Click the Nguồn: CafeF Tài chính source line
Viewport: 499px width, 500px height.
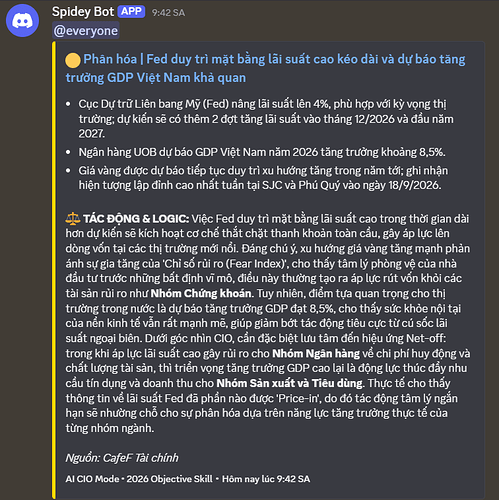tap(122, 458)
